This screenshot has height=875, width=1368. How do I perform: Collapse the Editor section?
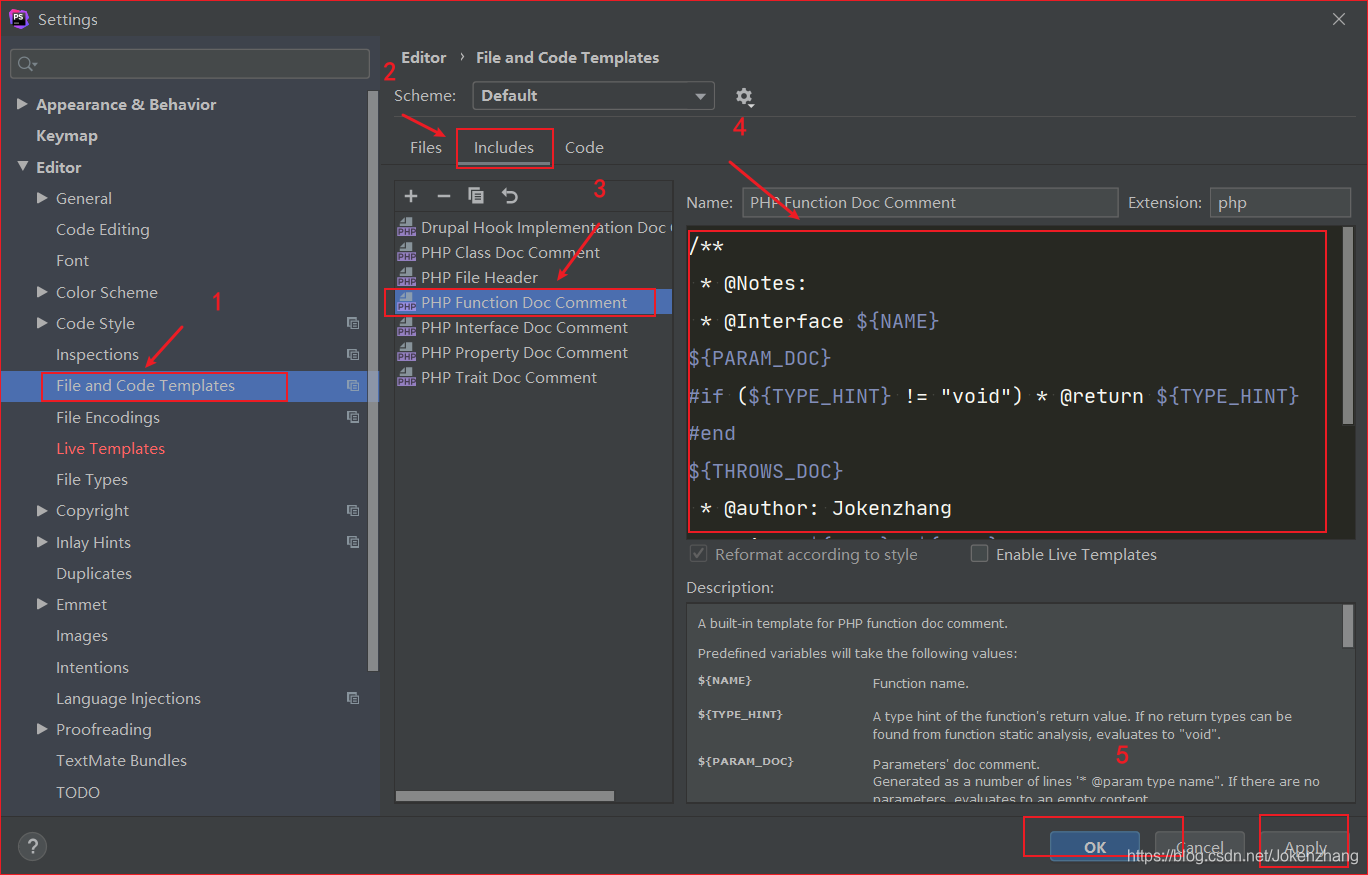pyautogui.click(x=22, y=167)
